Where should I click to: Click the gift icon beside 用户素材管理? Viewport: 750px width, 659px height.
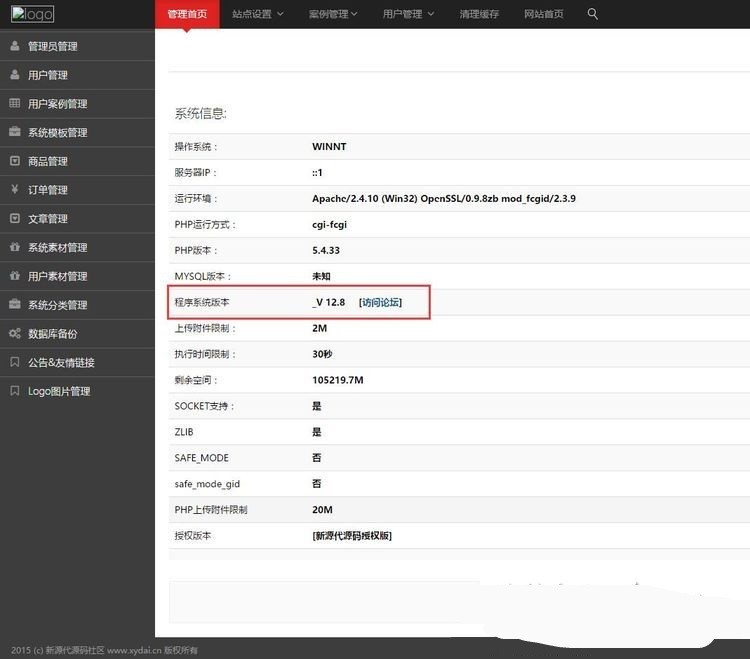(x=15, y=275)
